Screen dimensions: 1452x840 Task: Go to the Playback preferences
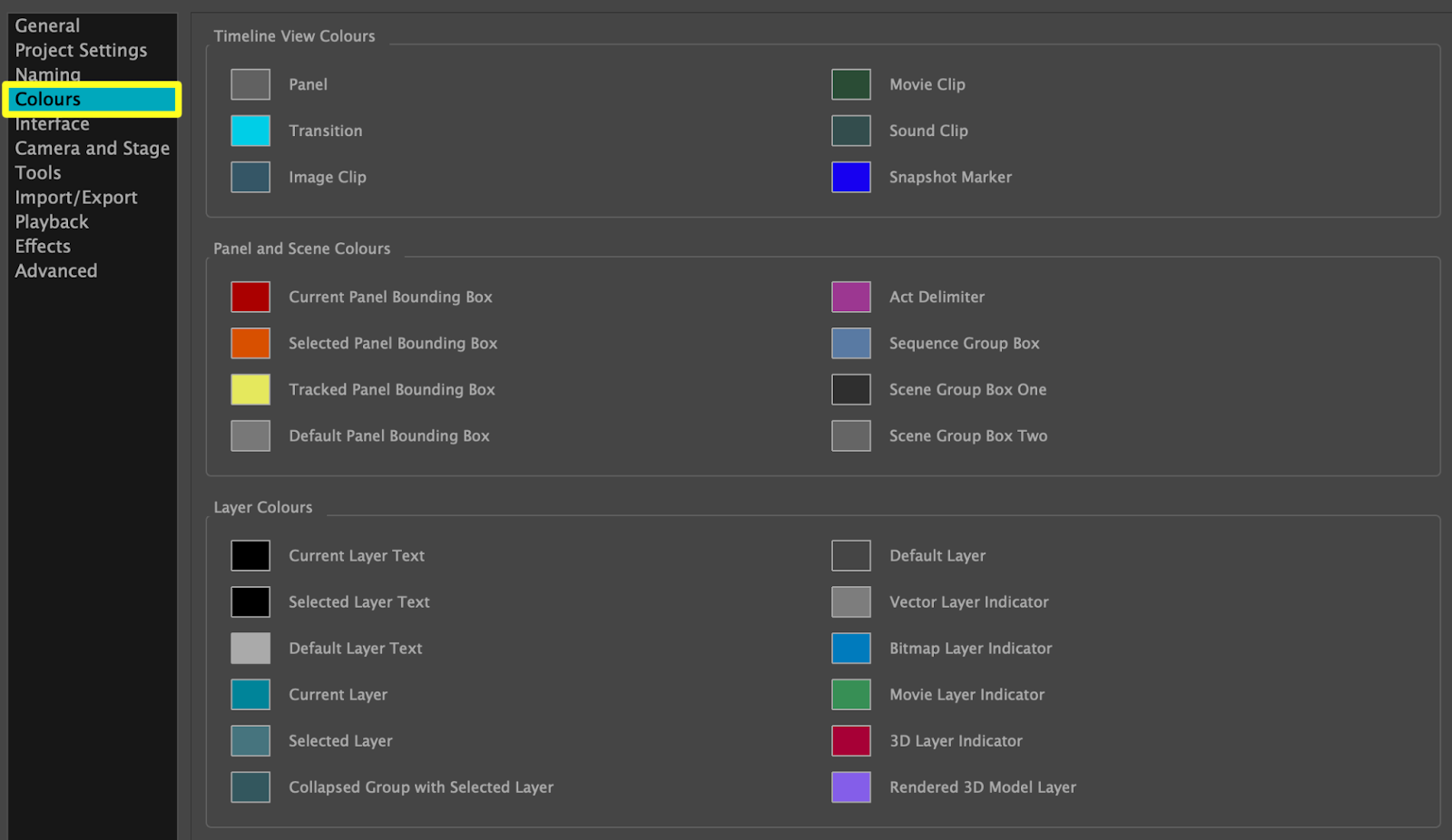click(51, 221)
